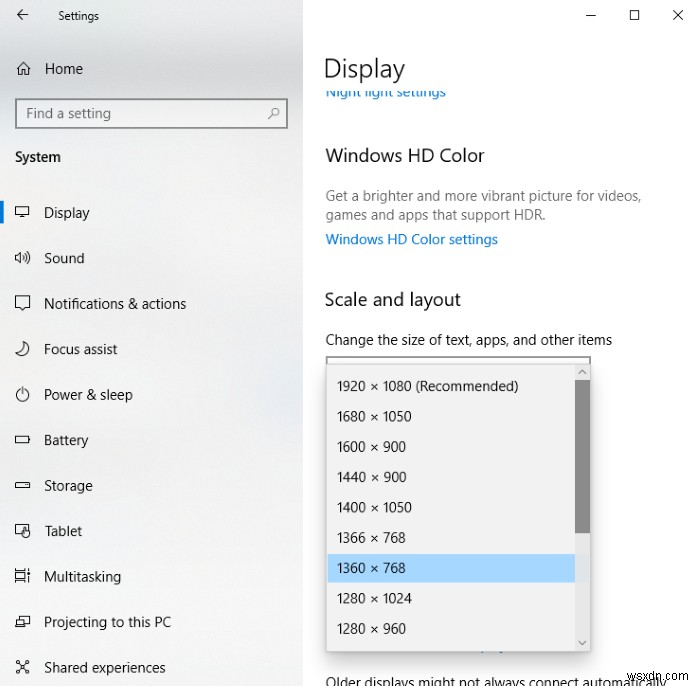This screenshot has height=686, width=700.
Task: Choose 1280 × 960 resolution
Action: point(451,629)
